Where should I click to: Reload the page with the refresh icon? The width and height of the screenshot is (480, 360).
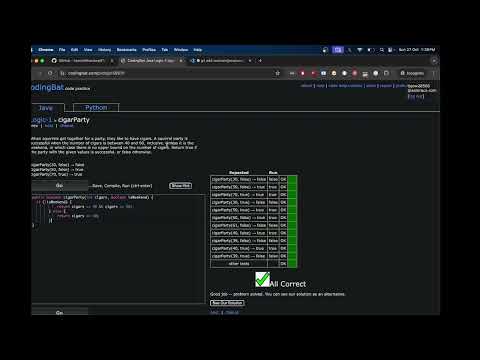tap(50, 73)
